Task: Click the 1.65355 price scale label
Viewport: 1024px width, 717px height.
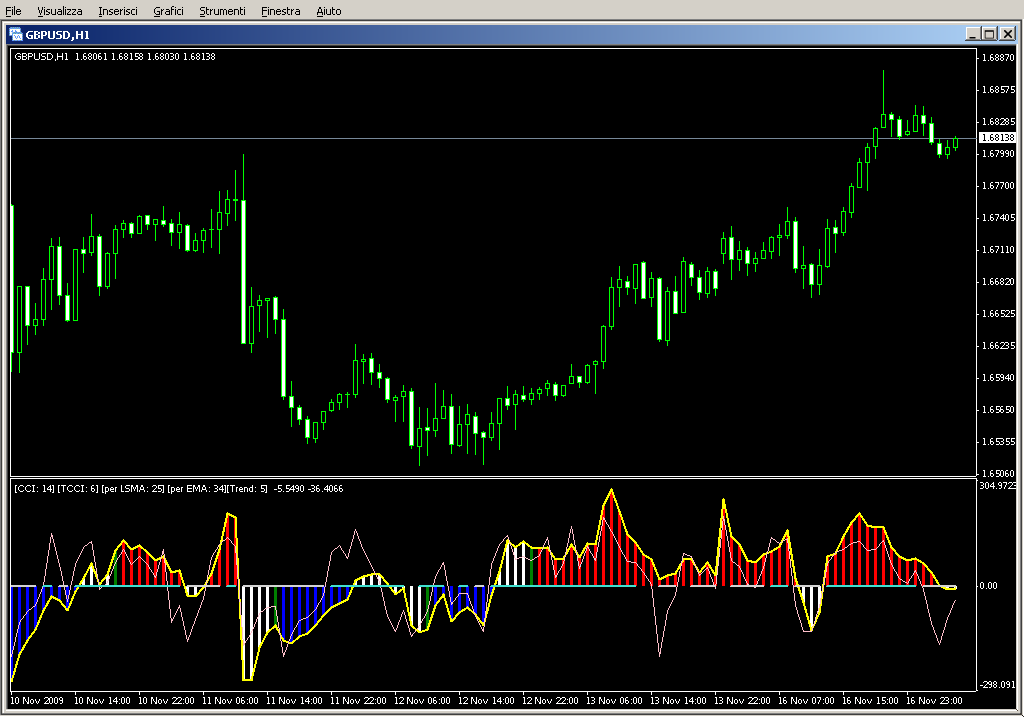Action: tap(999, 441)
